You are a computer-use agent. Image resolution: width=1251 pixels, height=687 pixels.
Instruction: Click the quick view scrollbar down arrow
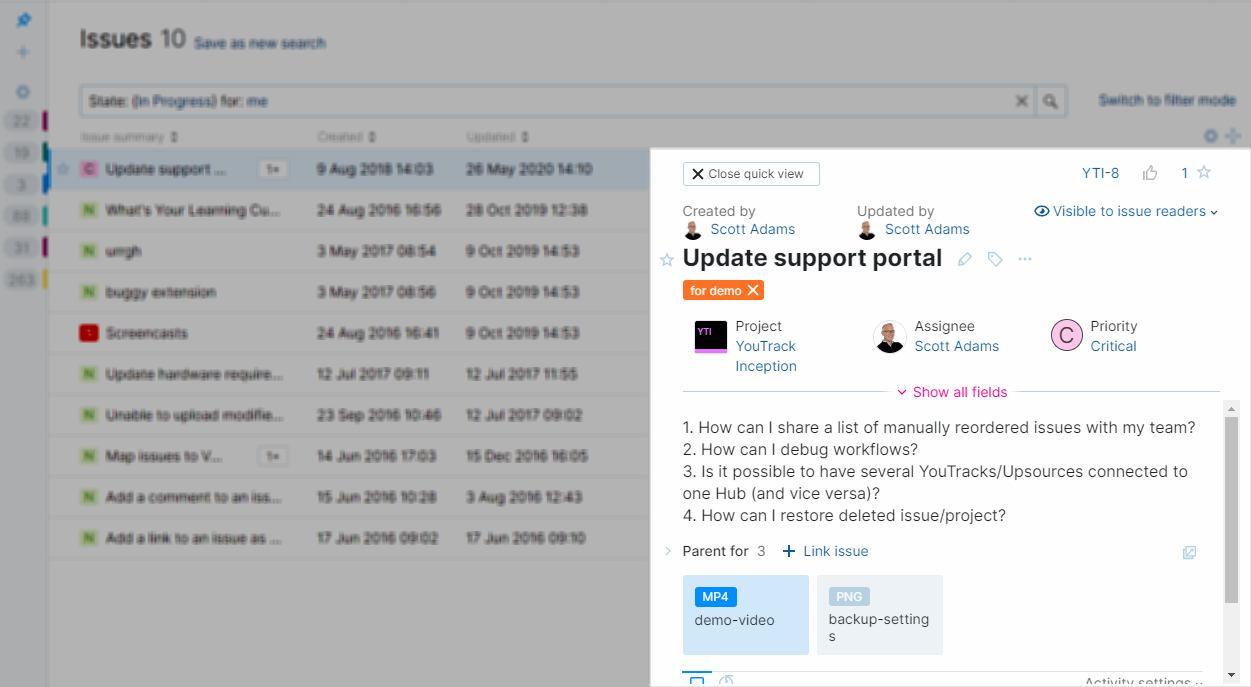click(x=1231, y=675)
